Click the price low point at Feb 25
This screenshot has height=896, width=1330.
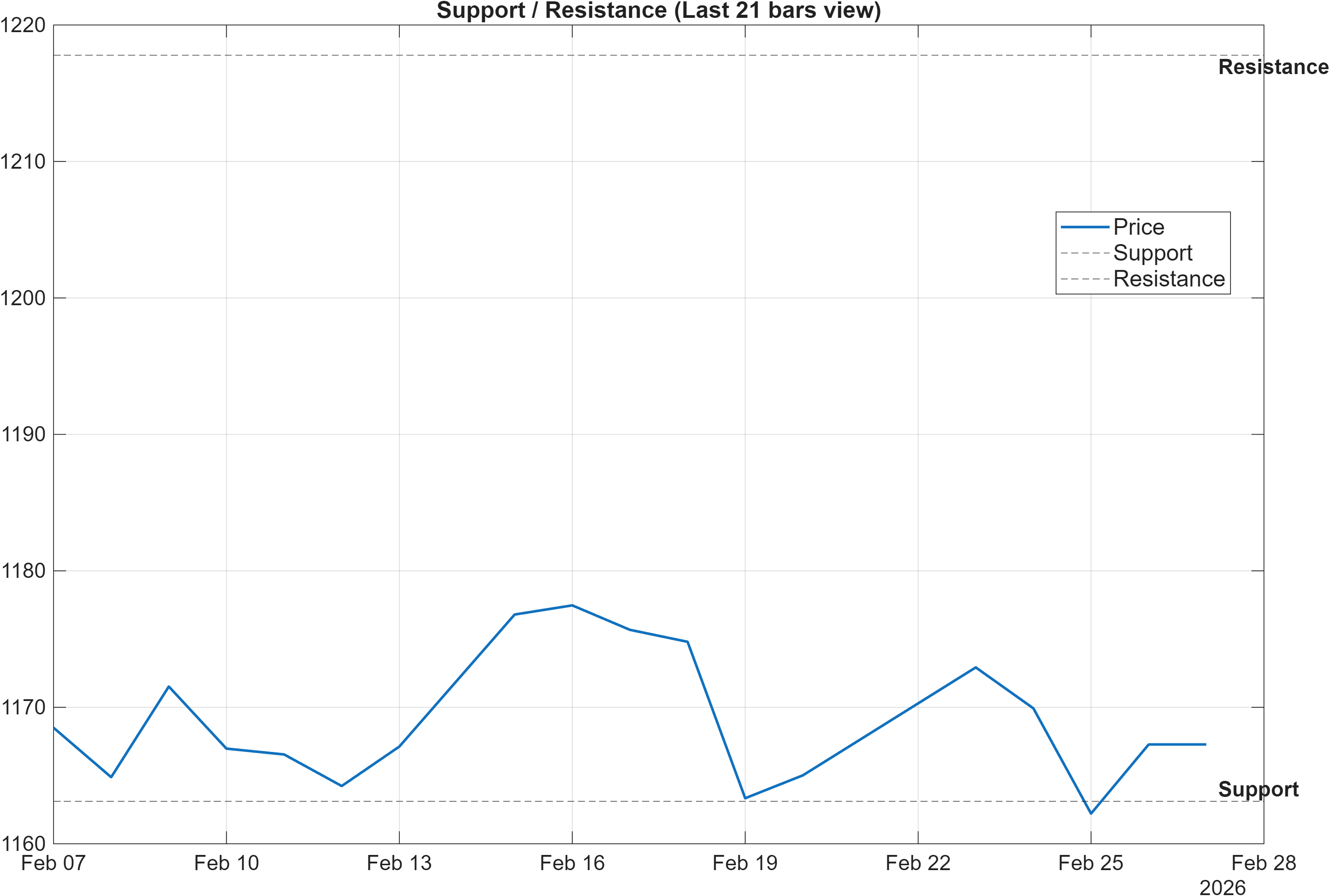point(1090,813)
